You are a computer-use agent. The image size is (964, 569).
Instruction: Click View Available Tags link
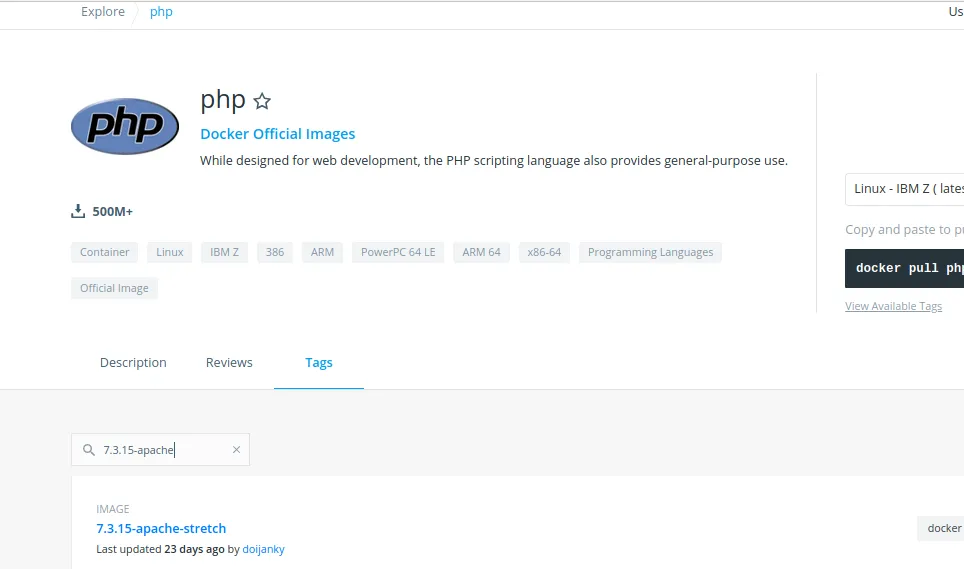pos(893,306)
